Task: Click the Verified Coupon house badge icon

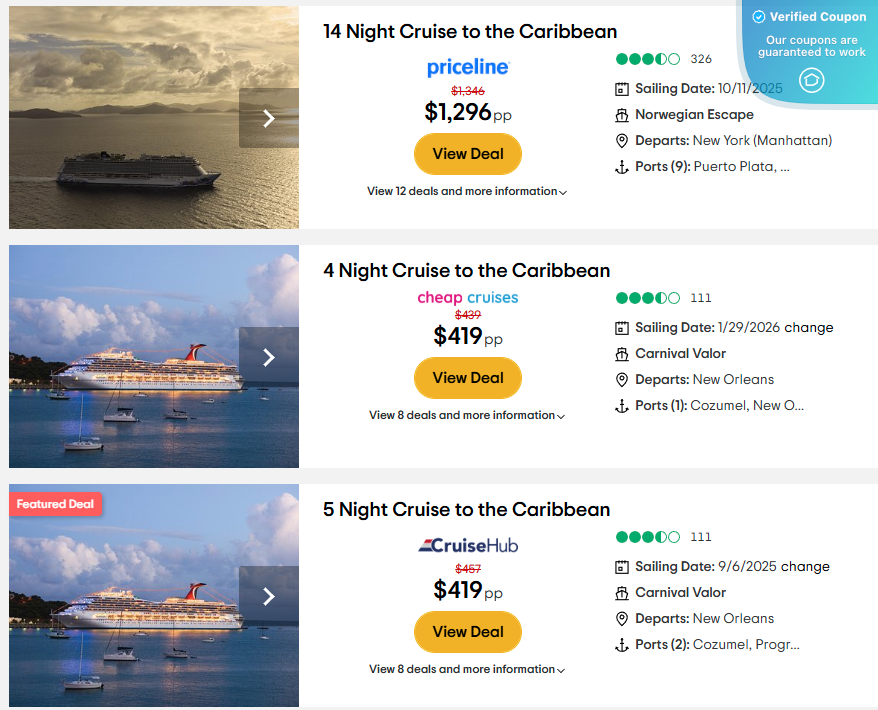Action: coord(811,80)
